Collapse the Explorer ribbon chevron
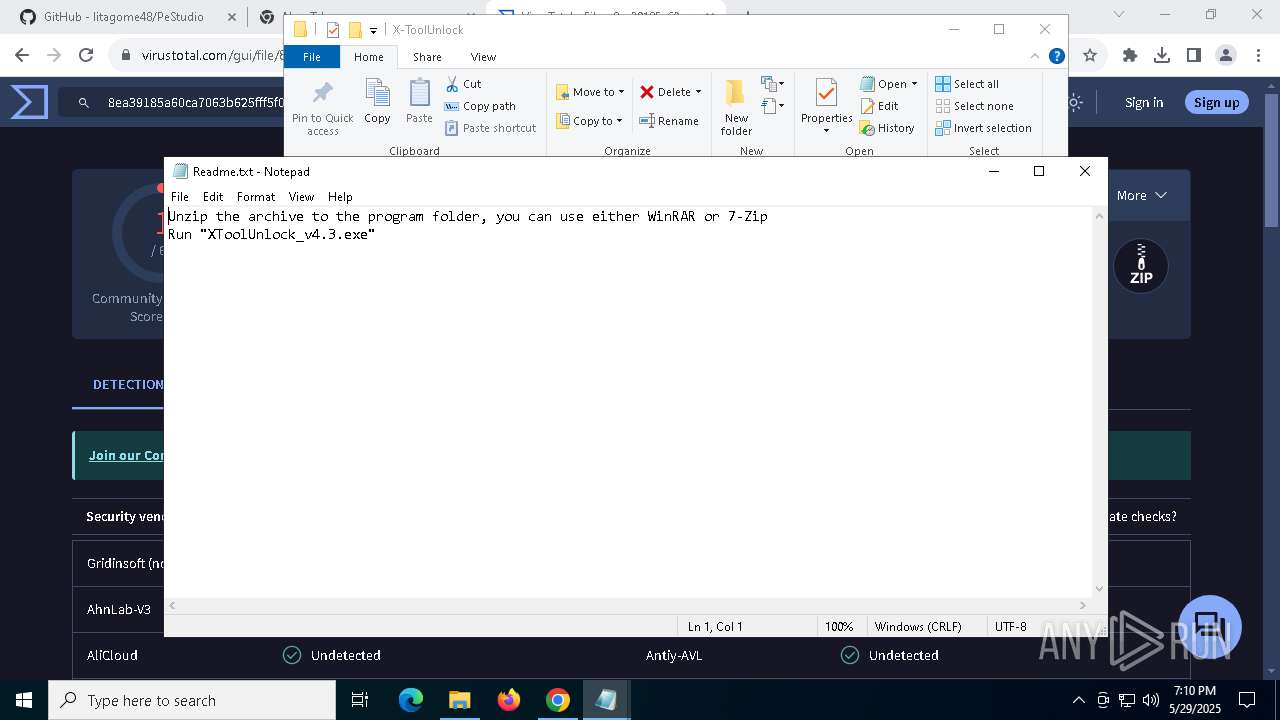 coord(1036,56)
